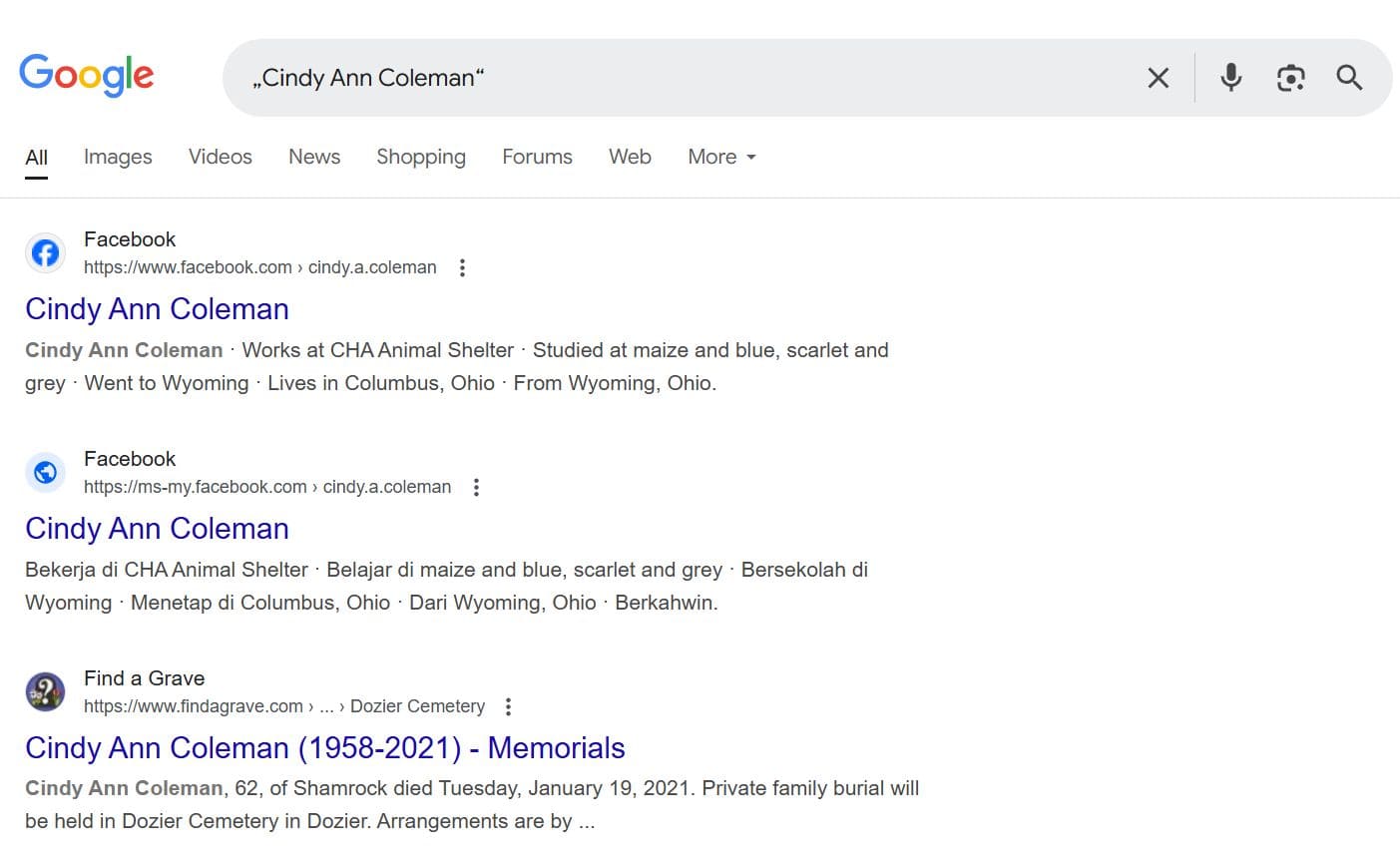The image size is (1400, 864).
Task: Switch to the News tab
Action: [x=314, y=157]
